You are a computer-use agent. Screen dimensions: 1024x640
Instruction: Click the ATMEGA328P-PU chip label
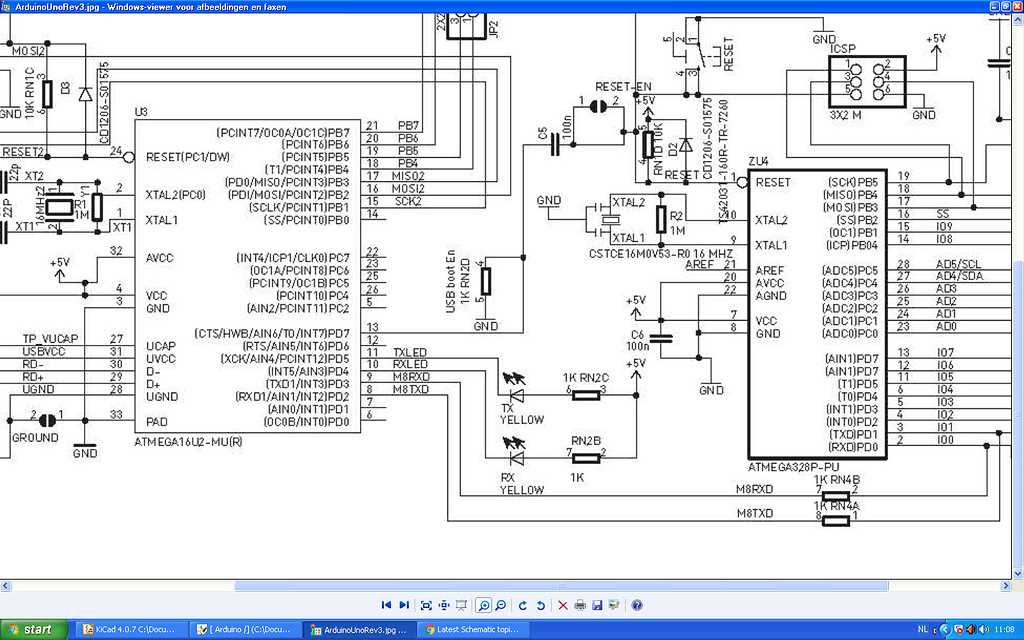(793, 468)
